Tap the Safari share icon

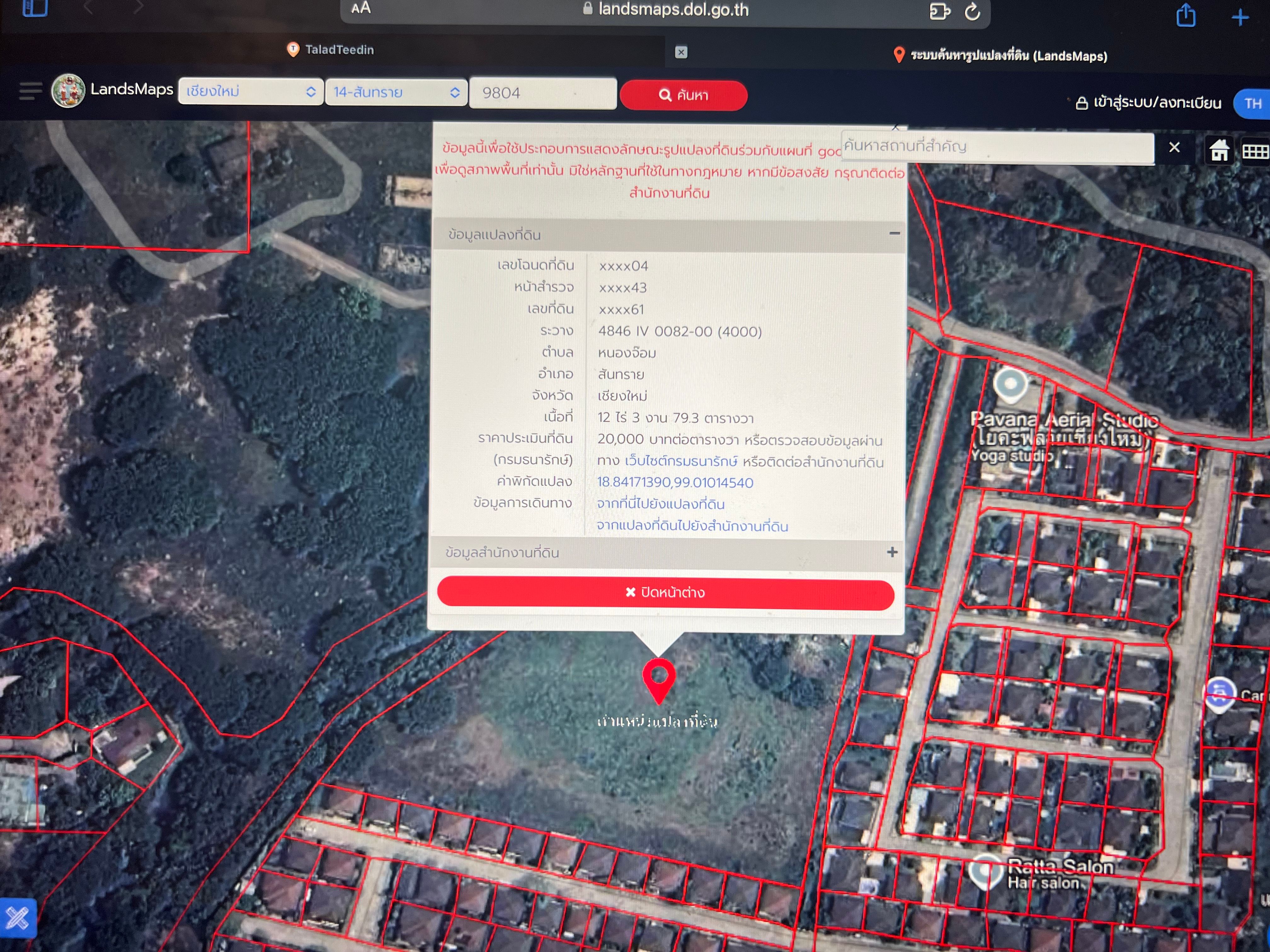[x=1186, y=15]
